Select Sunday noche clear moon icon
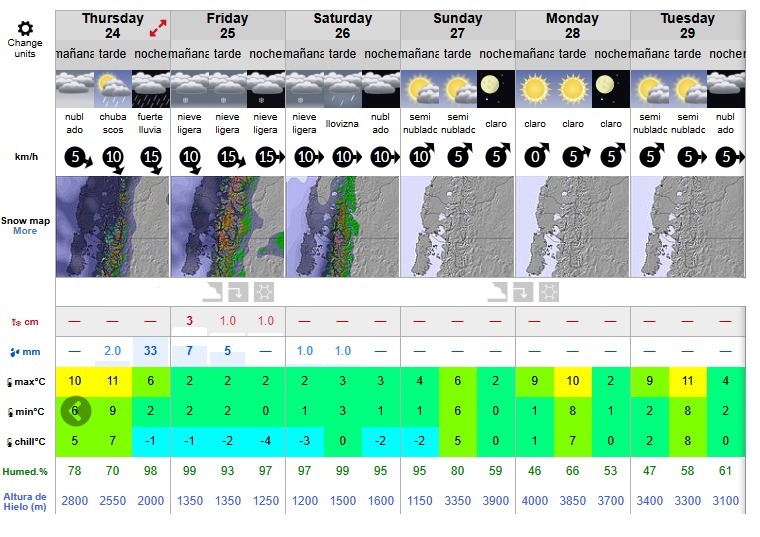This screenshot has width=760, height=537. tap(495, 90)
